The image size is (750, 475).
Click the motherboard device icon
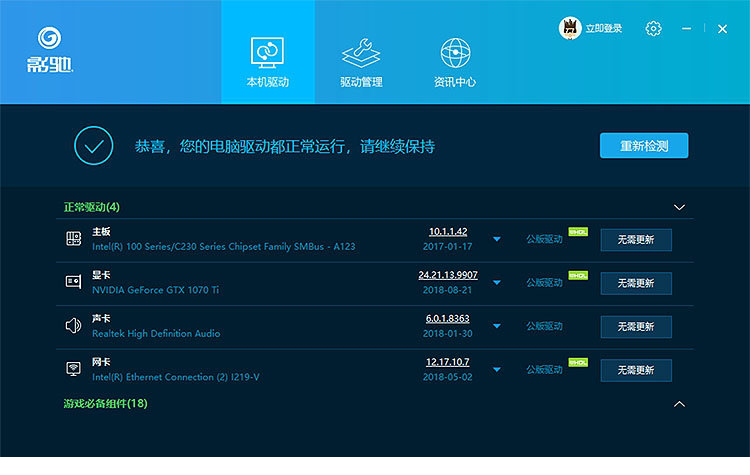click(x=73, y=238)
